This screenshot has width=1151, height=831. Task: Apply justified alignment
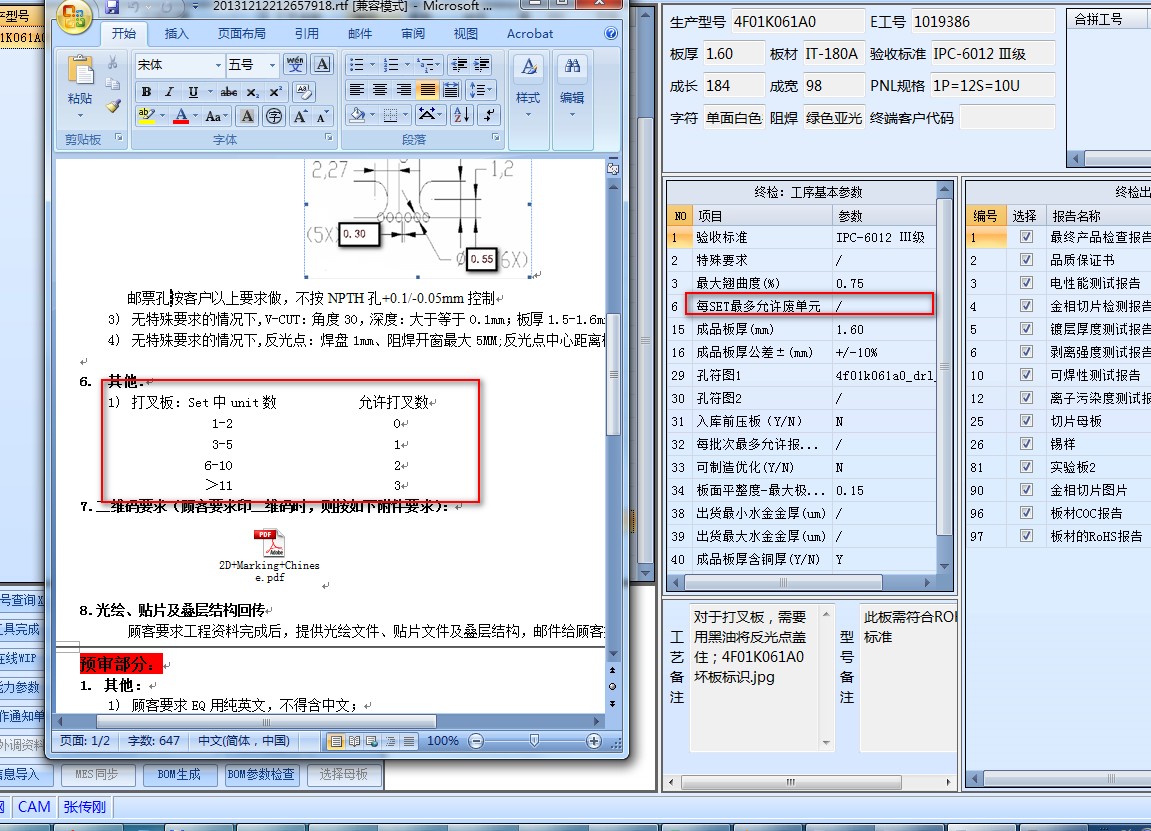427,90
